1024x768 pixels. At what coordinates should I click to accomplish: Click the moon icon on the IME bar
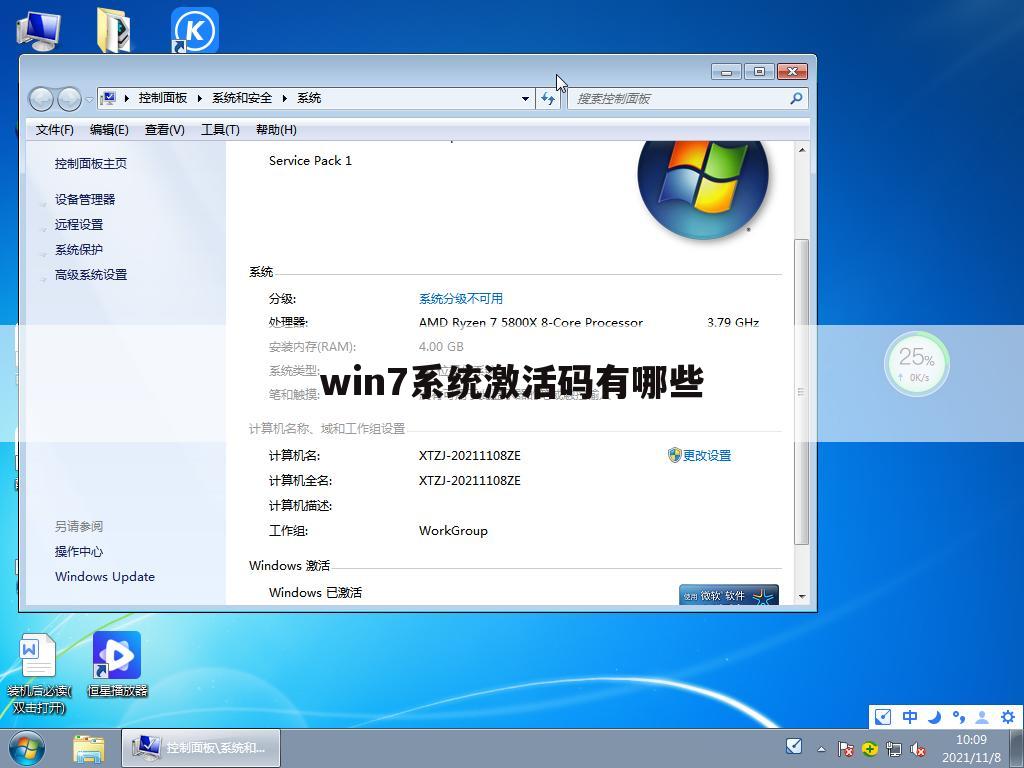coord(935,717)
